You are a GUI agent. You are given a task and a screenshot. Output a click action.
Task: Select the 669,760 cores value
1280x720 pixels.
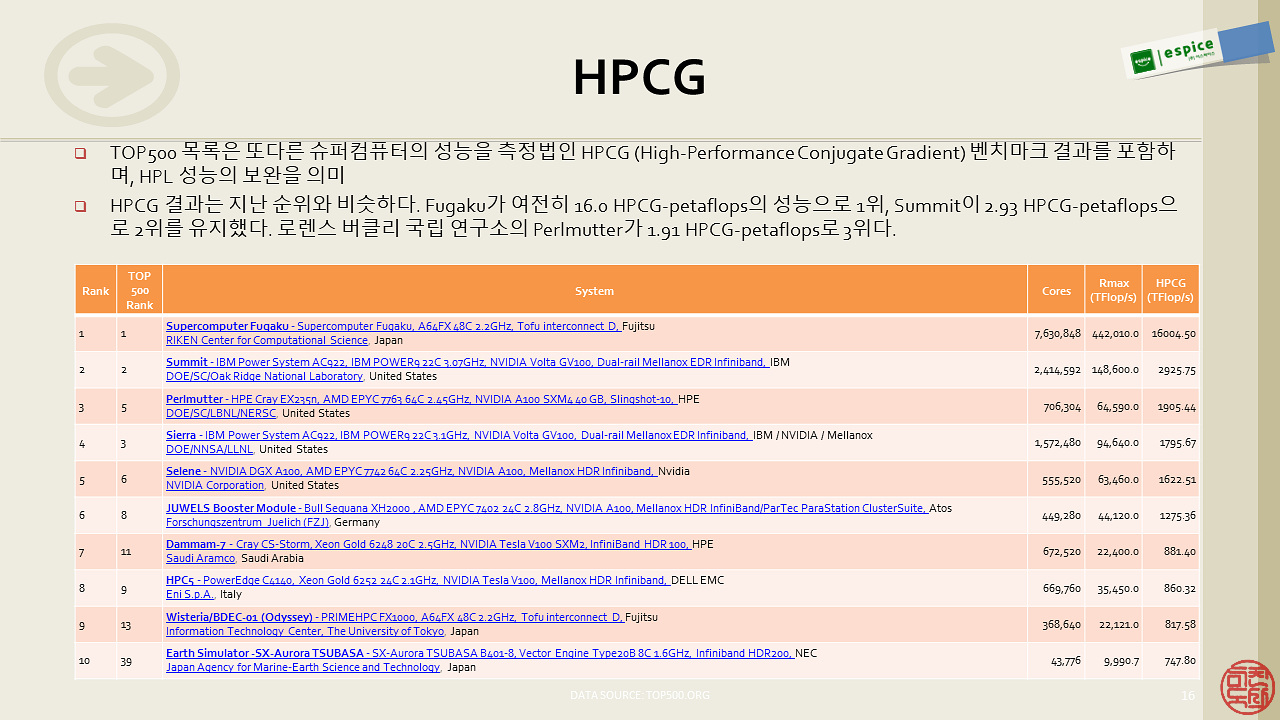1061,587
